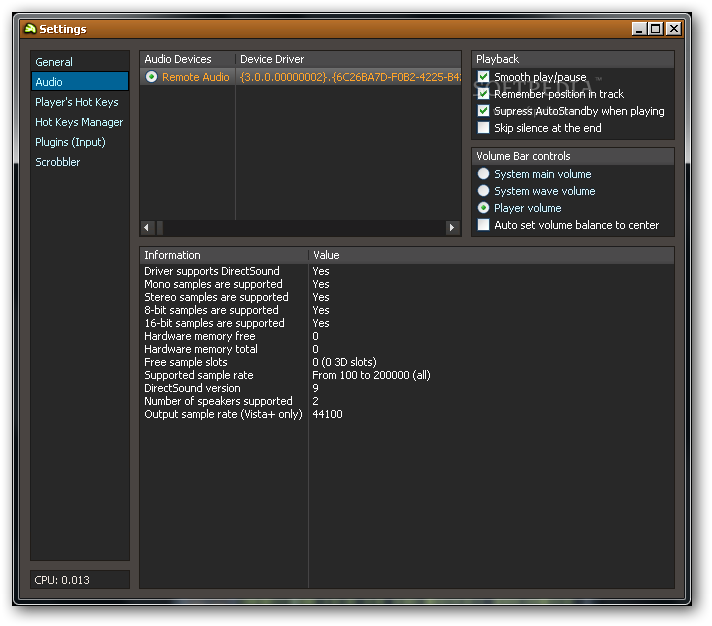This screenshot has height=626, width=712.
Task: Click the left scroll arrow of device list
Action: [x=147, y=227]
